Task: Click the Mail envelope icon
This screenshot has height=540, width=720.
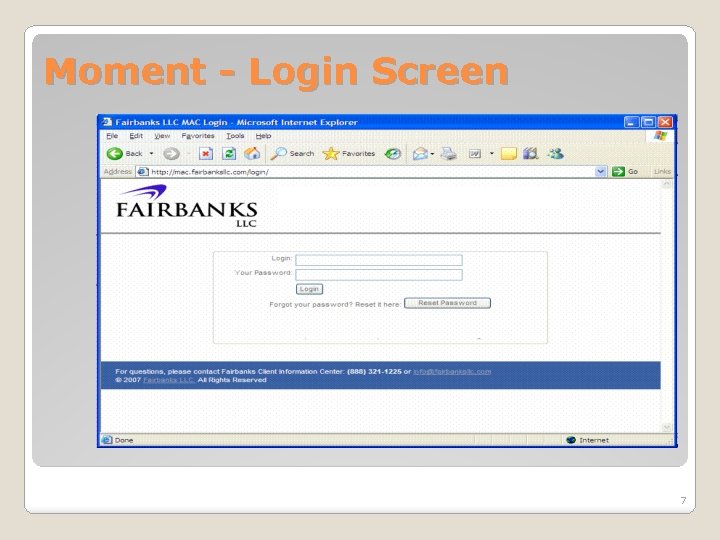Action: (x=420, y=153)
